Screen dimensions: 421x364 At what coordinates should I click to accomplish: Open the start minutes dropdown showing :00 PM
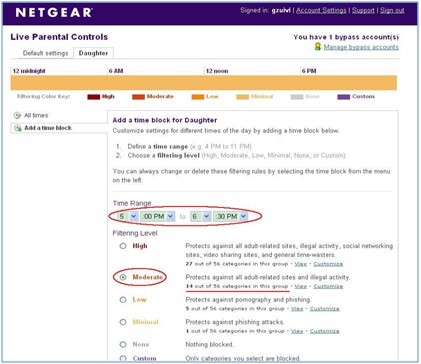tap(158, 216)
